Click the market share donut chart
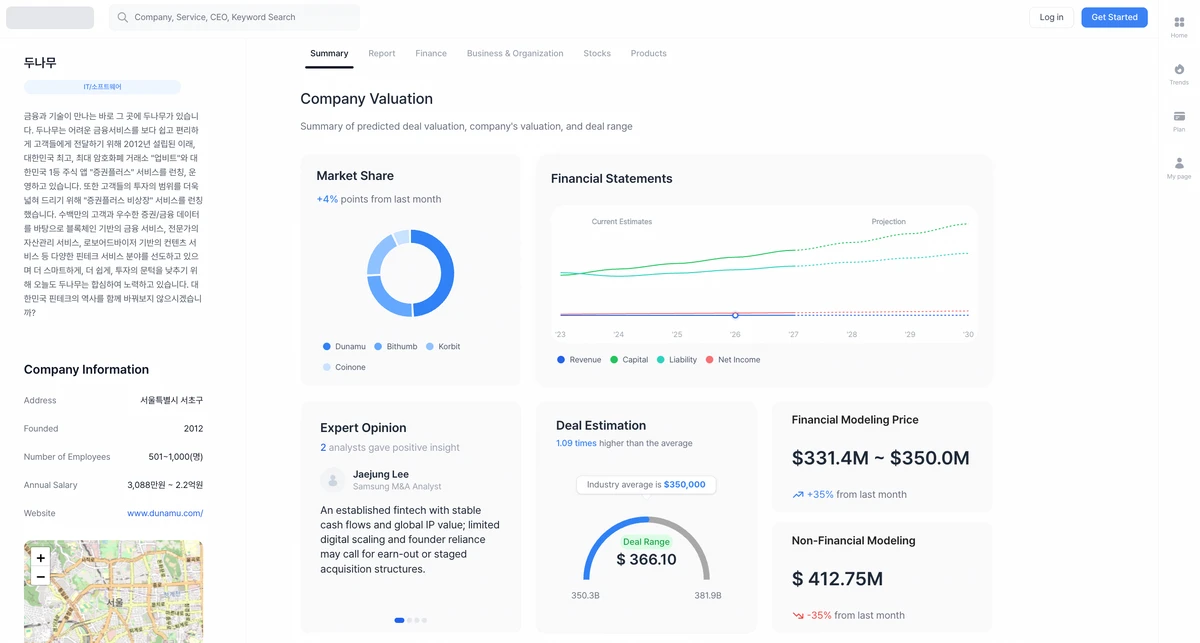This screenshot has width=1200, height=643. pos(410,273)
